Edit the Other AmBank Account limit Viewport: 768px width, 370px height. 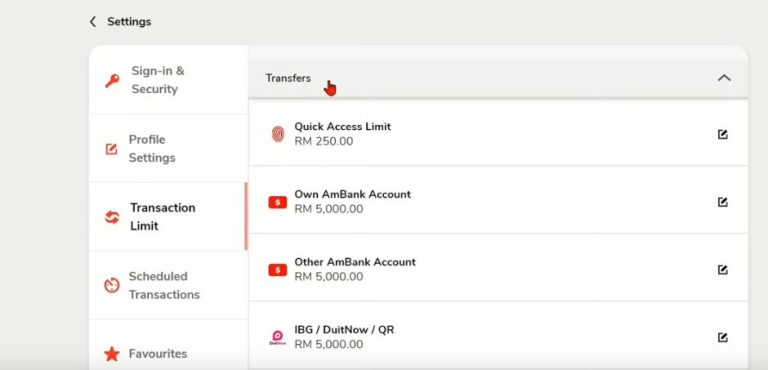tap(722, 270)
